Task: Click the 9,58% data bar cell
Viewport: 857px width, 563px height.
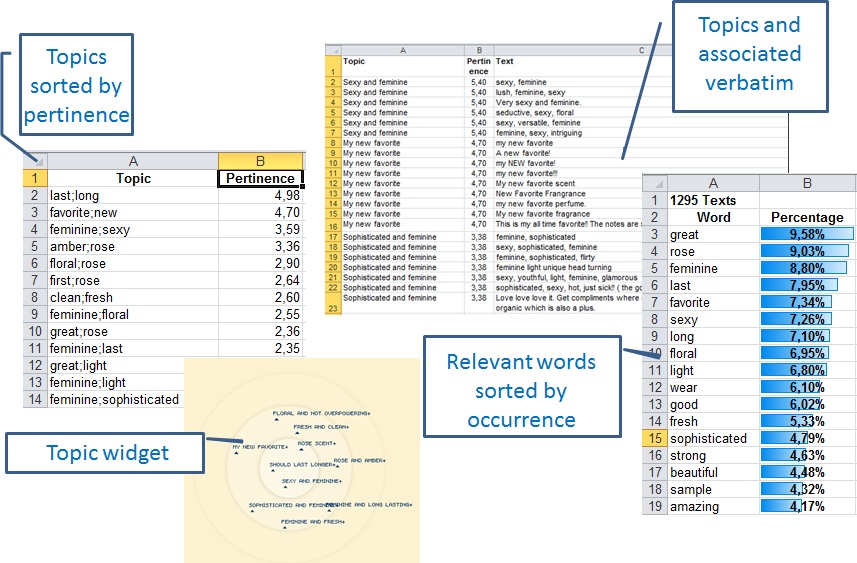Action: [807, 234]
